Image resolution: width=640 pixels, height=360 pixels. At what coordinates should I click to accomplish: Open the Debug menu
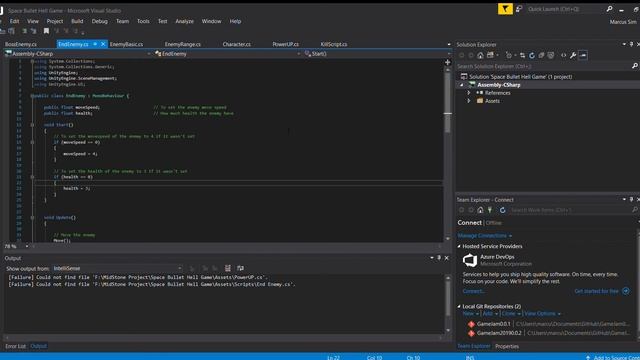click(100, 21)
